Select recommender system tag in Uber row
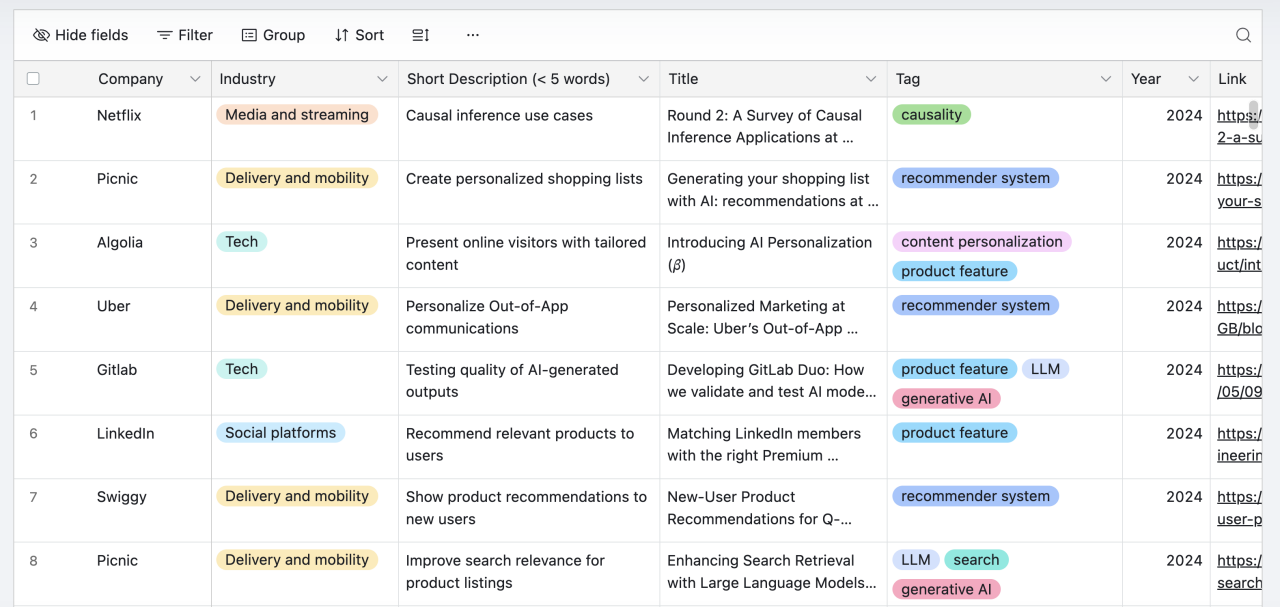This screenshot has height=607, width=1280. (975, 306)
